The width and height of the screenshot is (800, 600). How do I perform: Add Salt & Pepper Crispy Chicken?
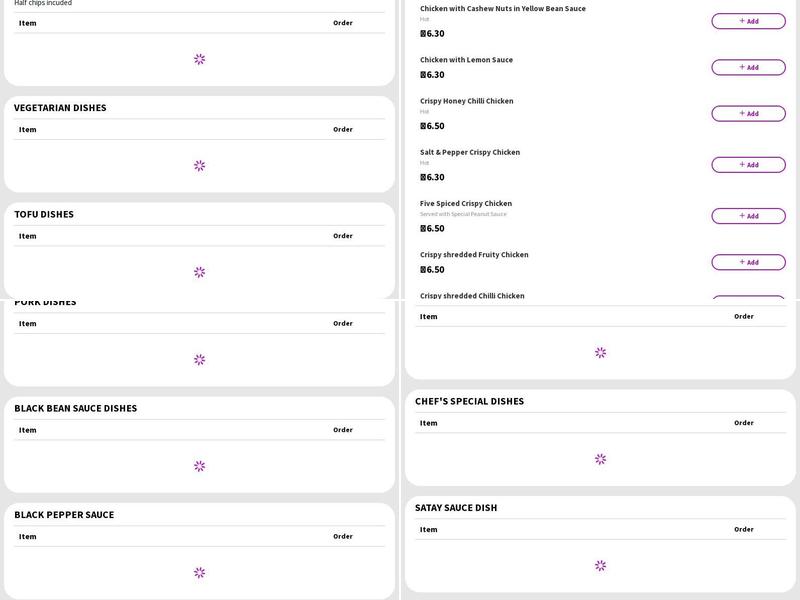coord(748,165)
